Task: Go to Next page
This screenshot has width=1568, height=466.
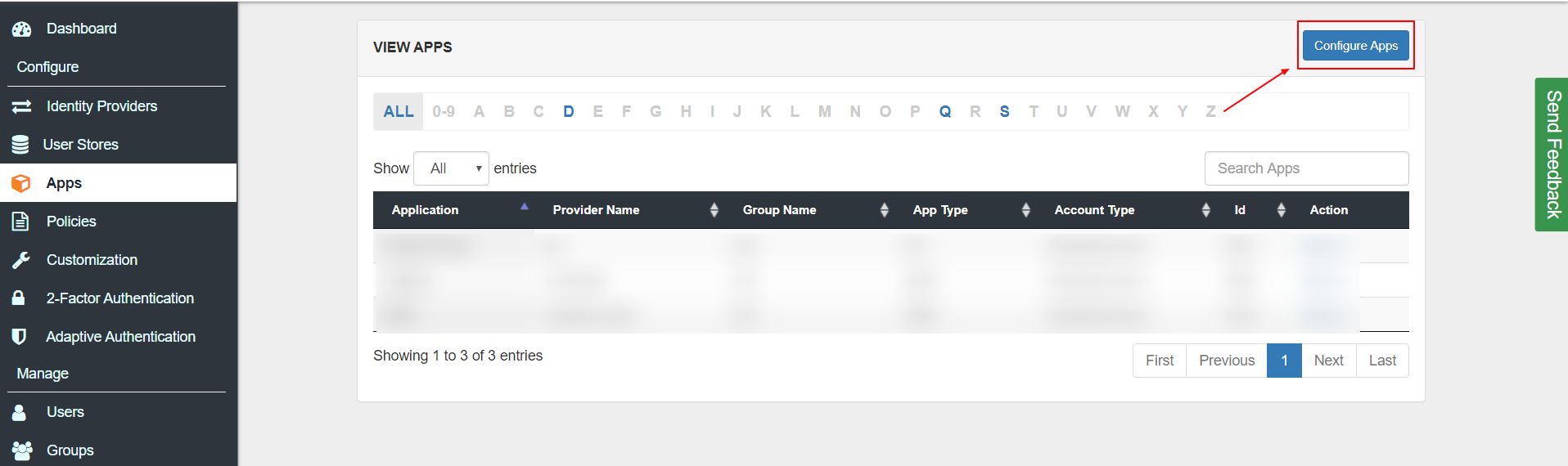Action: 1329,361
